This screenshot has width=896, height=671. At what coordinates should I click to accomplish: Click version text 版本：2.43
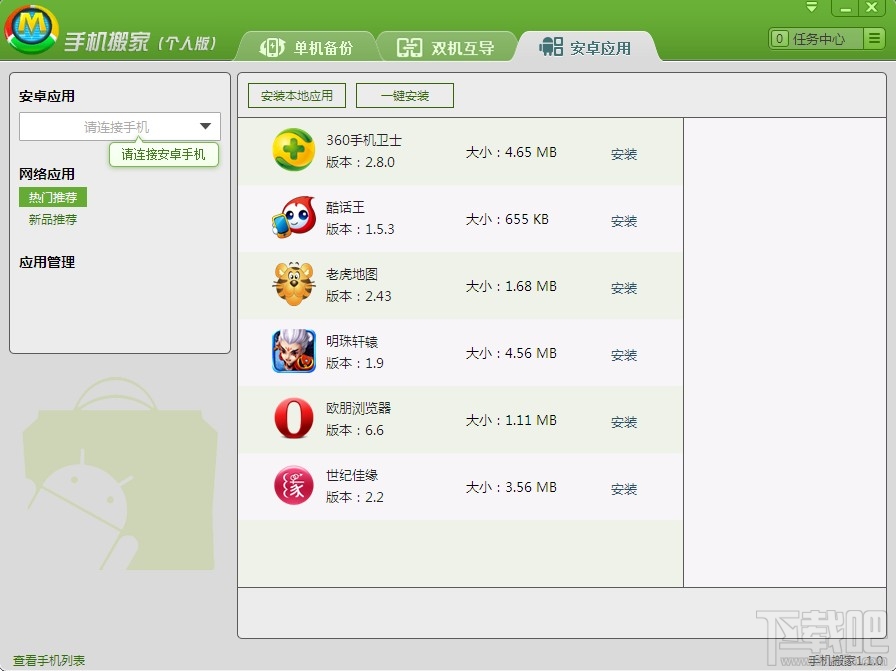point(358,296)
